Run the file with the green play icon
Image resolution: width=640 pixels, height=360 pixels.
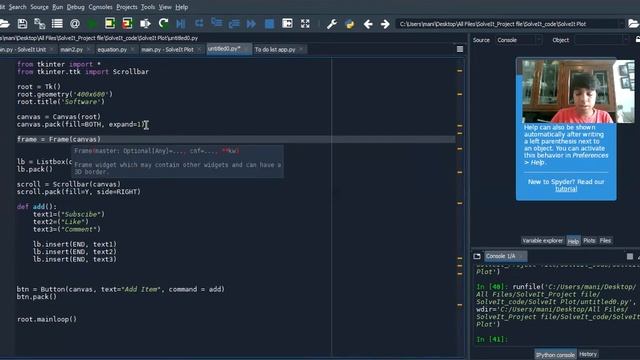(92, 24)
